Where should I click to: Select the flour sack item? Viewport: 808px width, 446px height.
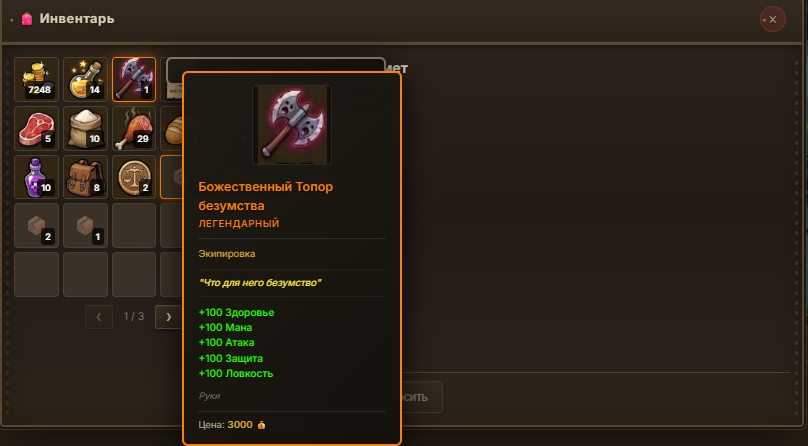pos(86,128)
